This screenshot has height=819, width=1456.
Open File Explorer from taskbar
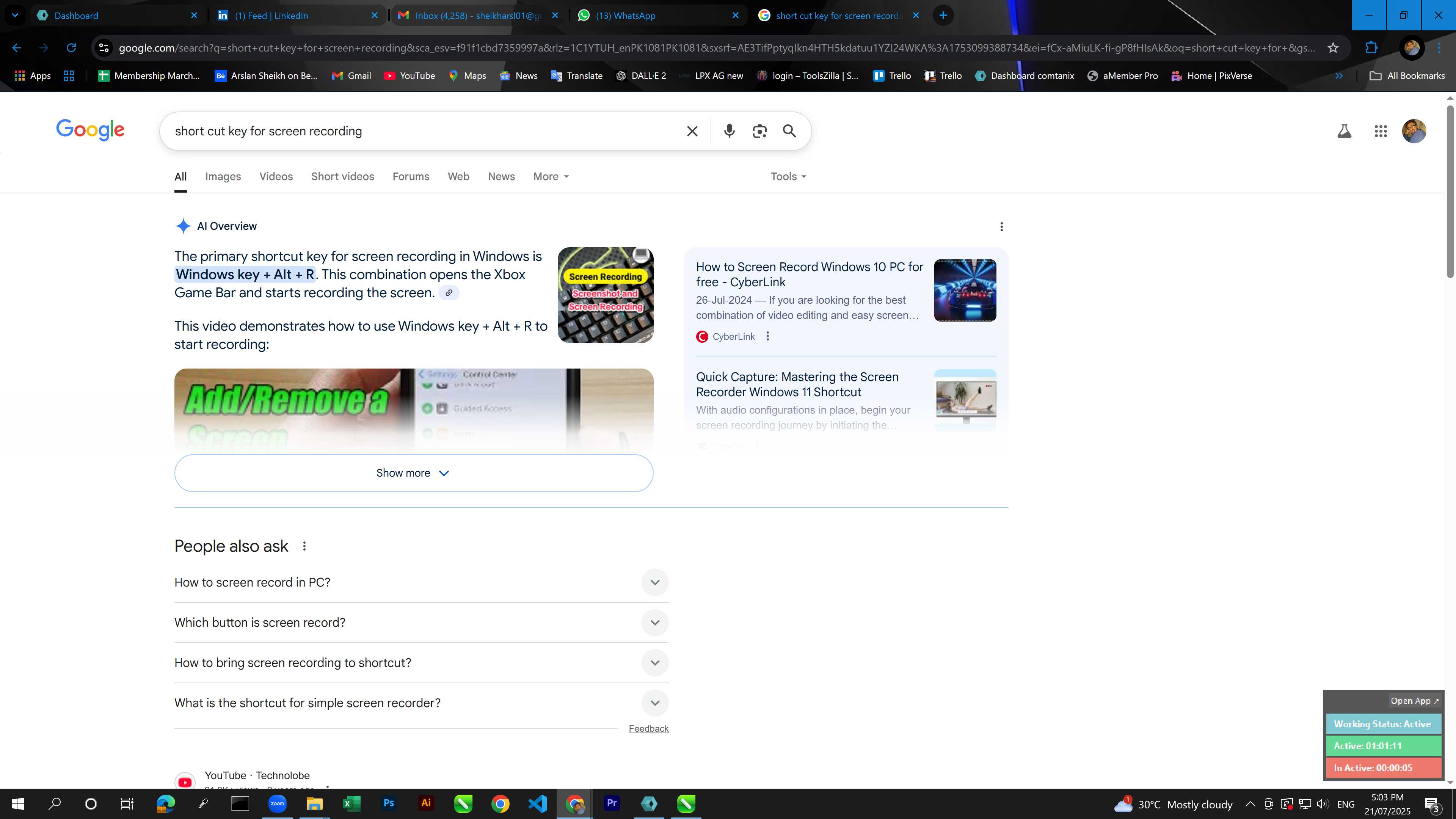coord(314,803)
